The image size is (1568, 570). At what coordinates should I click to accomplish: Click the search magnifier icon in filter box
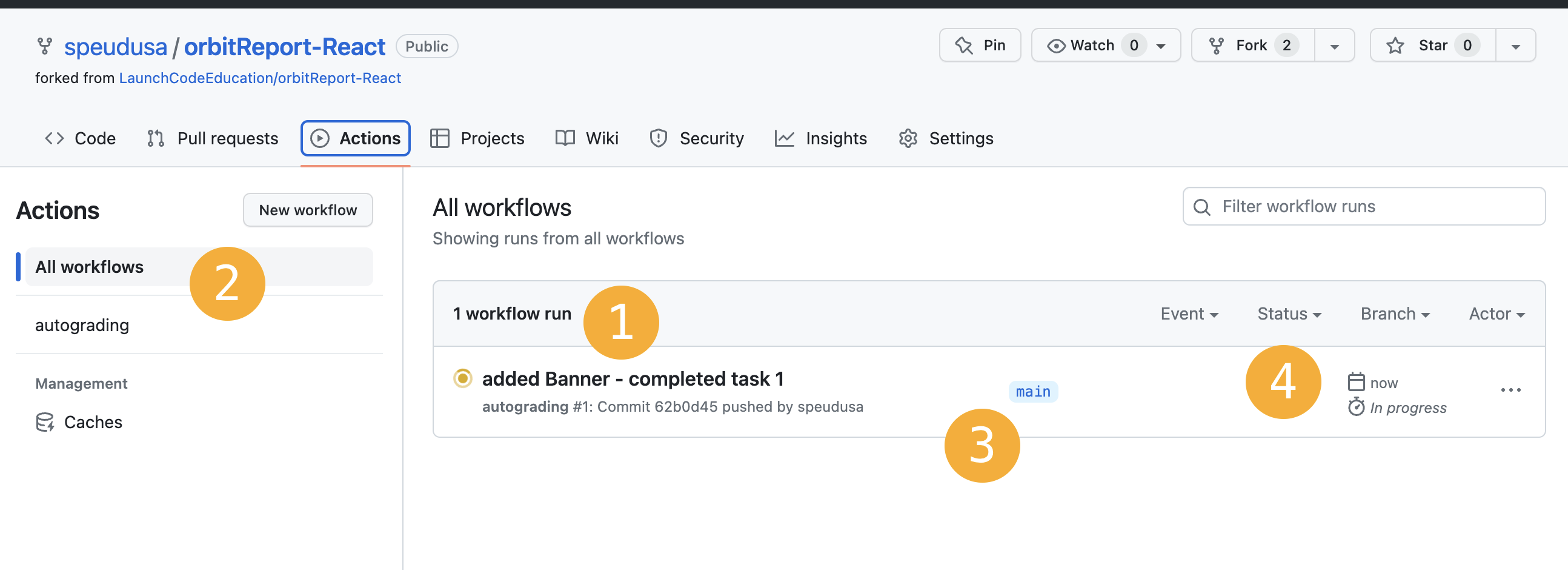pos(1201,207)
